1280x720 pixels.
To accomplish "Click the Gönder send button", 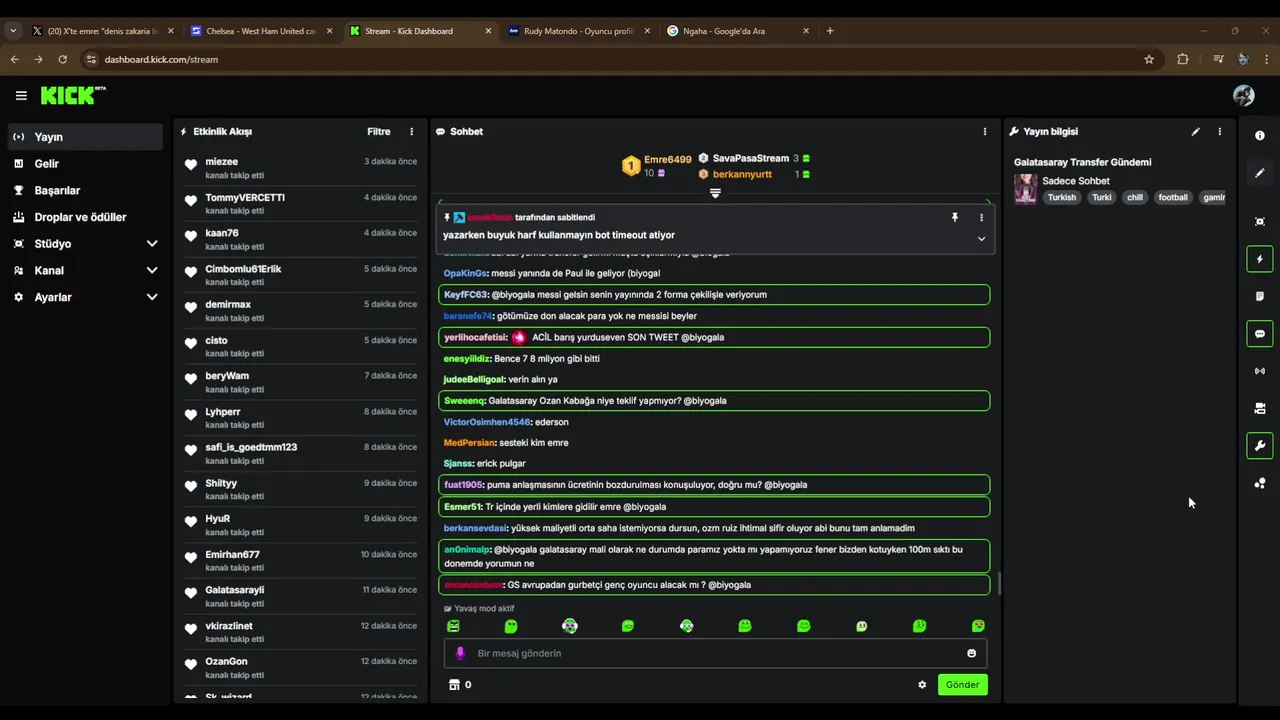I will (x=963, y=685).
